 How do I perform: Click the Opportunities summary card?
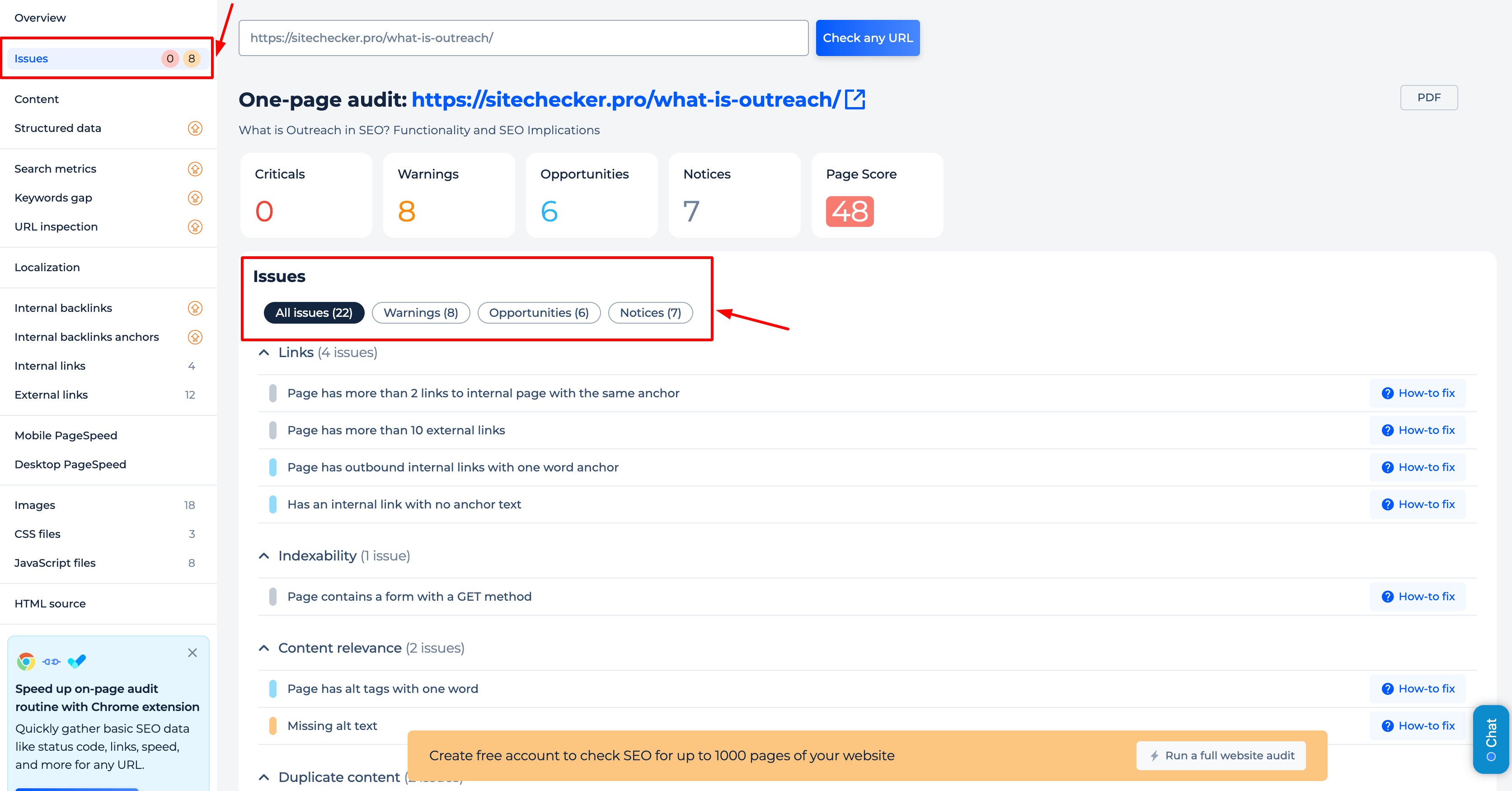[x=592, y=196]
